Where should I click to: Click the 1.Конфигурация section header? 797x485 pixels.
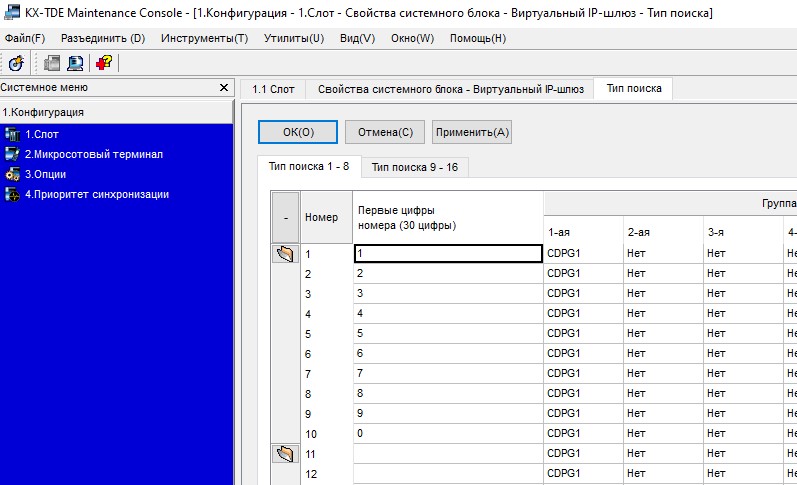(x=116, y=112)
